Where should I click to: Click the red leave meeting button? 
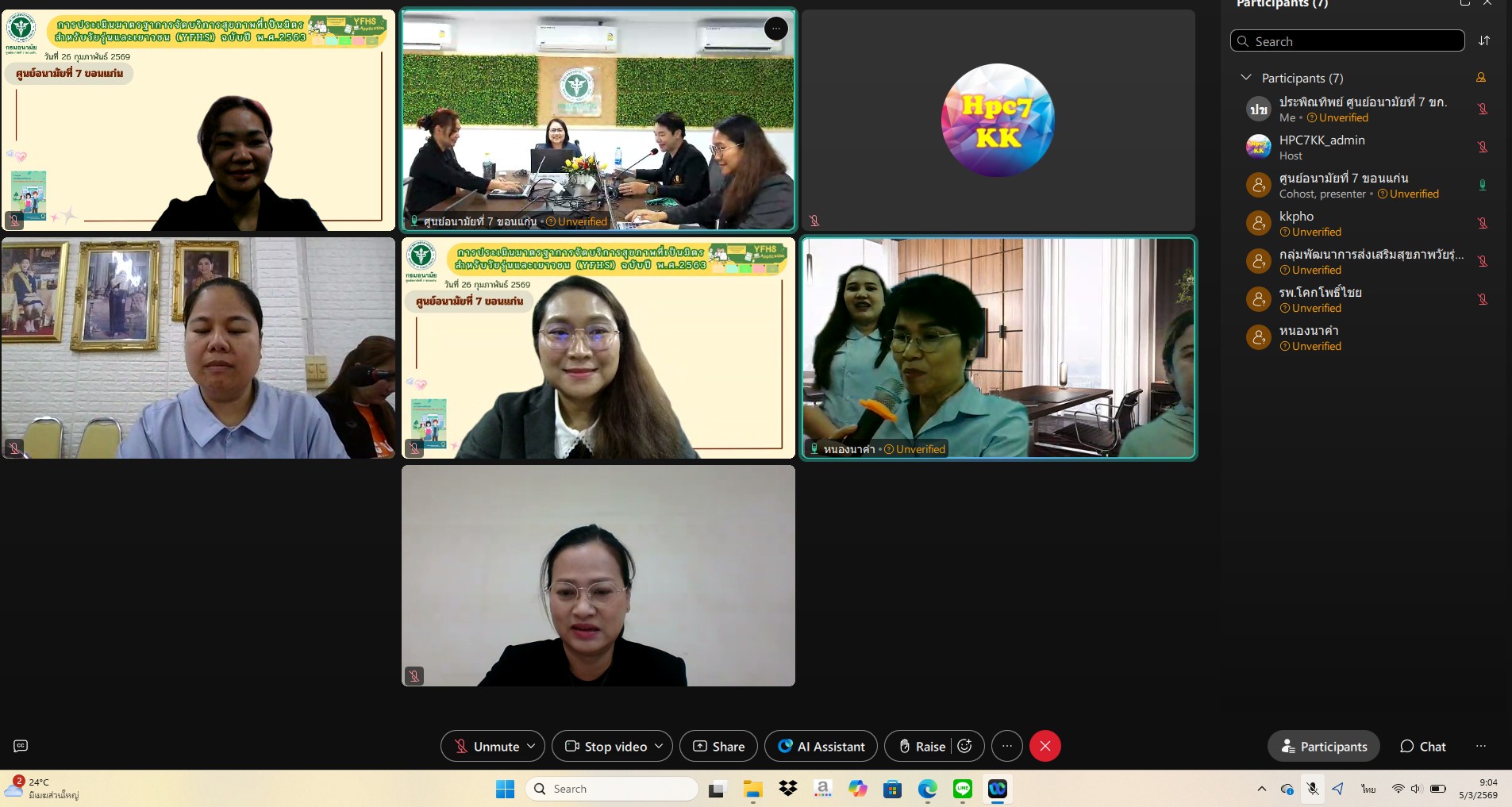1045,746
